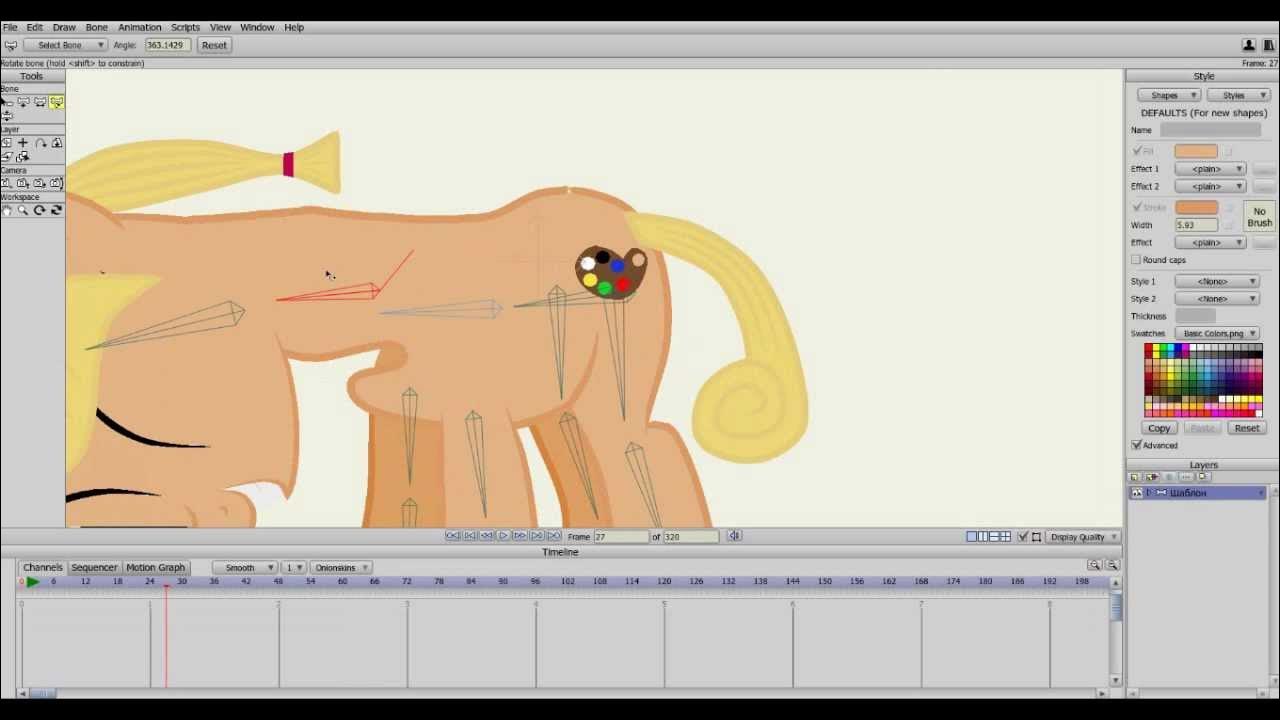Switch to single-view workspace layout icon

pos(972,537)
